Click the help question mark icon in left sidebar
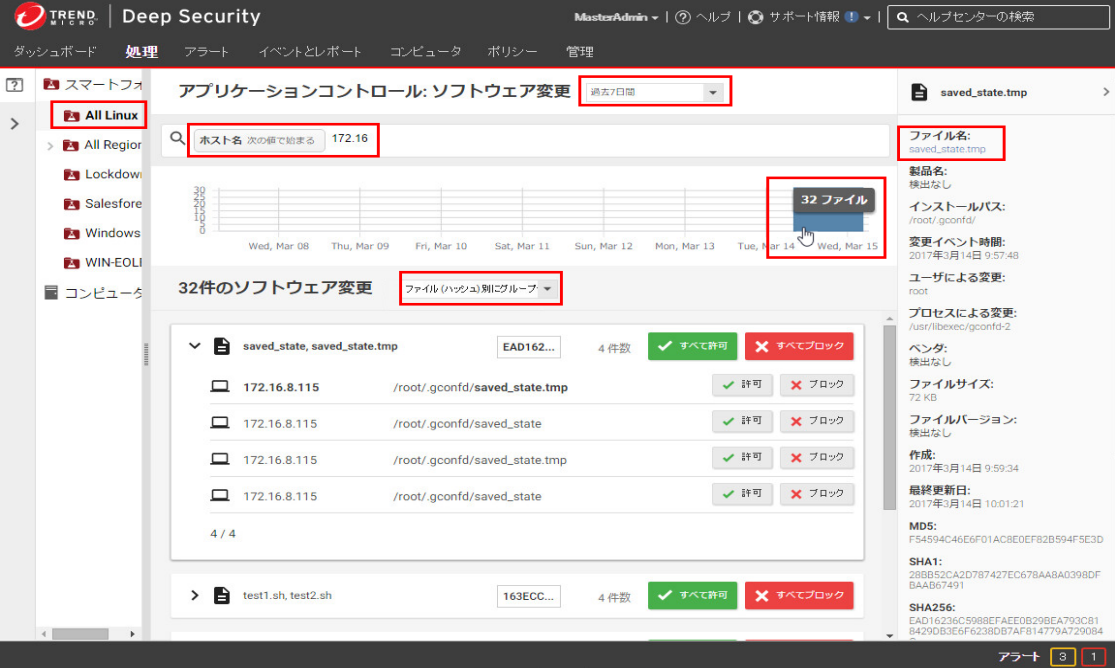This screenshot has width=1115, height=668. 14,85
